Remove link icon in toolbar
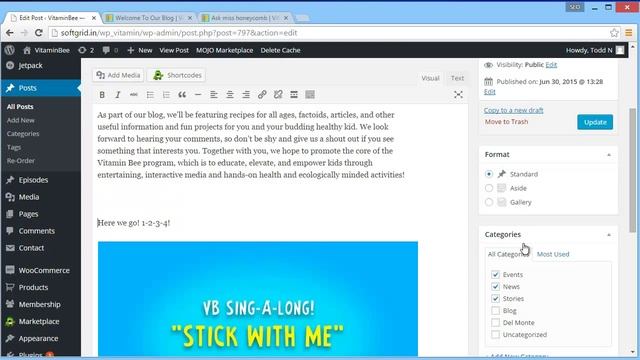Image resolution: width=640 pixels, height=360 pixels. click(278, 95)
